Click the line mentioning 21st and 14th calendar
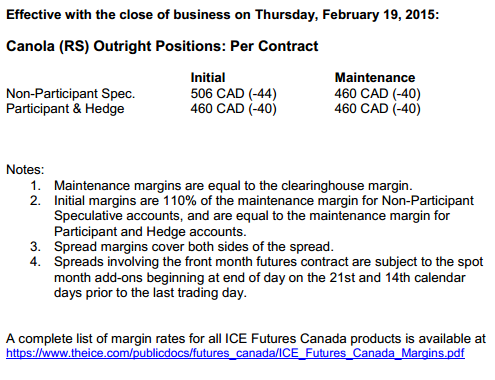495x380 pixels. pos(259,278)
